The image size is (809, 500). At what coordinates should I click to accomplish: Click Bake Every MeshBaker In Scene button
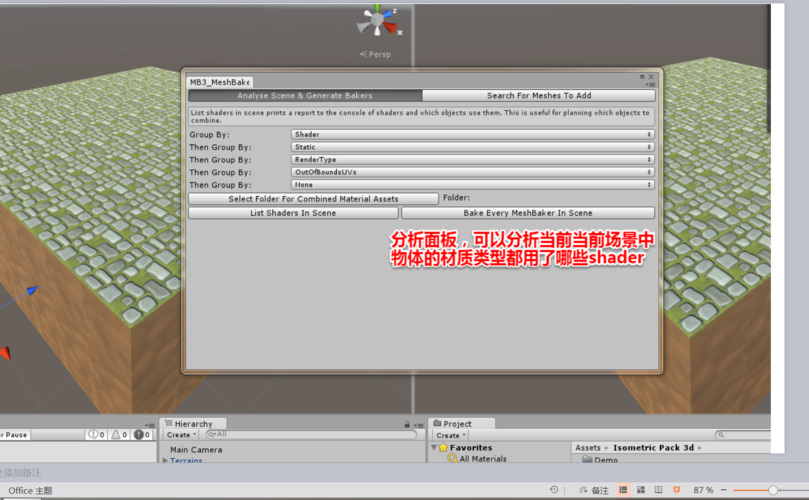point(528,213)
